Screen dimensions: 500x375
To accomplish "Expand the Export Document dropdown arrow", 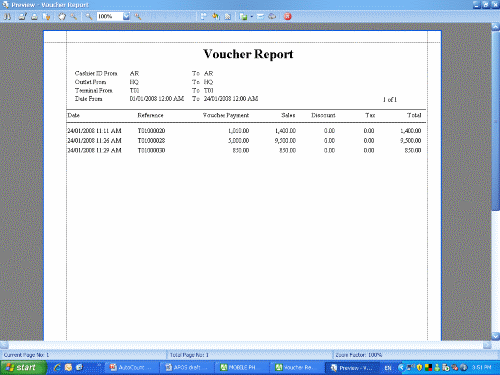I will (x=252, y=16).
